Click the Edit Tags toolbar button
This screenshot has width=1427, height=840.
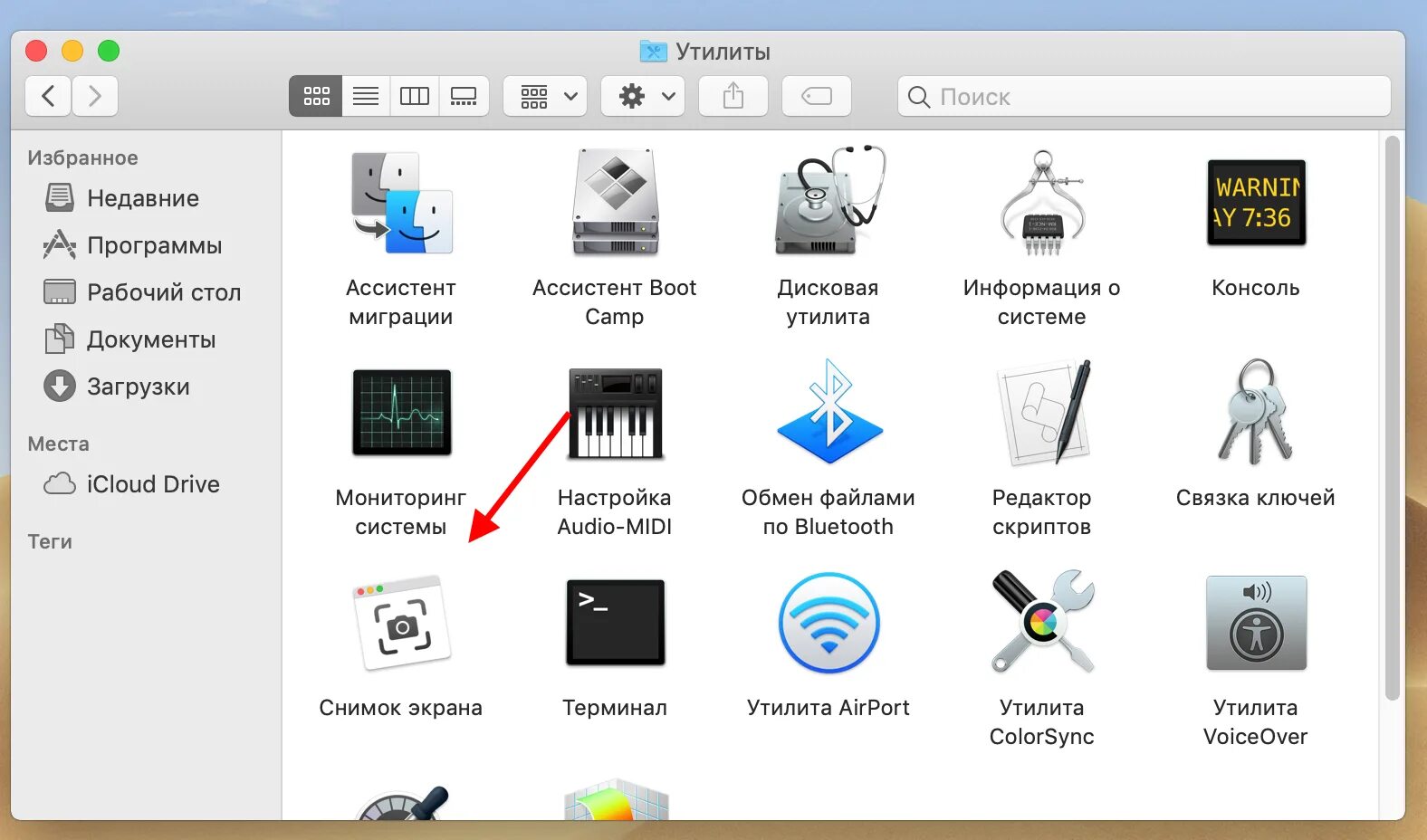(817, 96)
